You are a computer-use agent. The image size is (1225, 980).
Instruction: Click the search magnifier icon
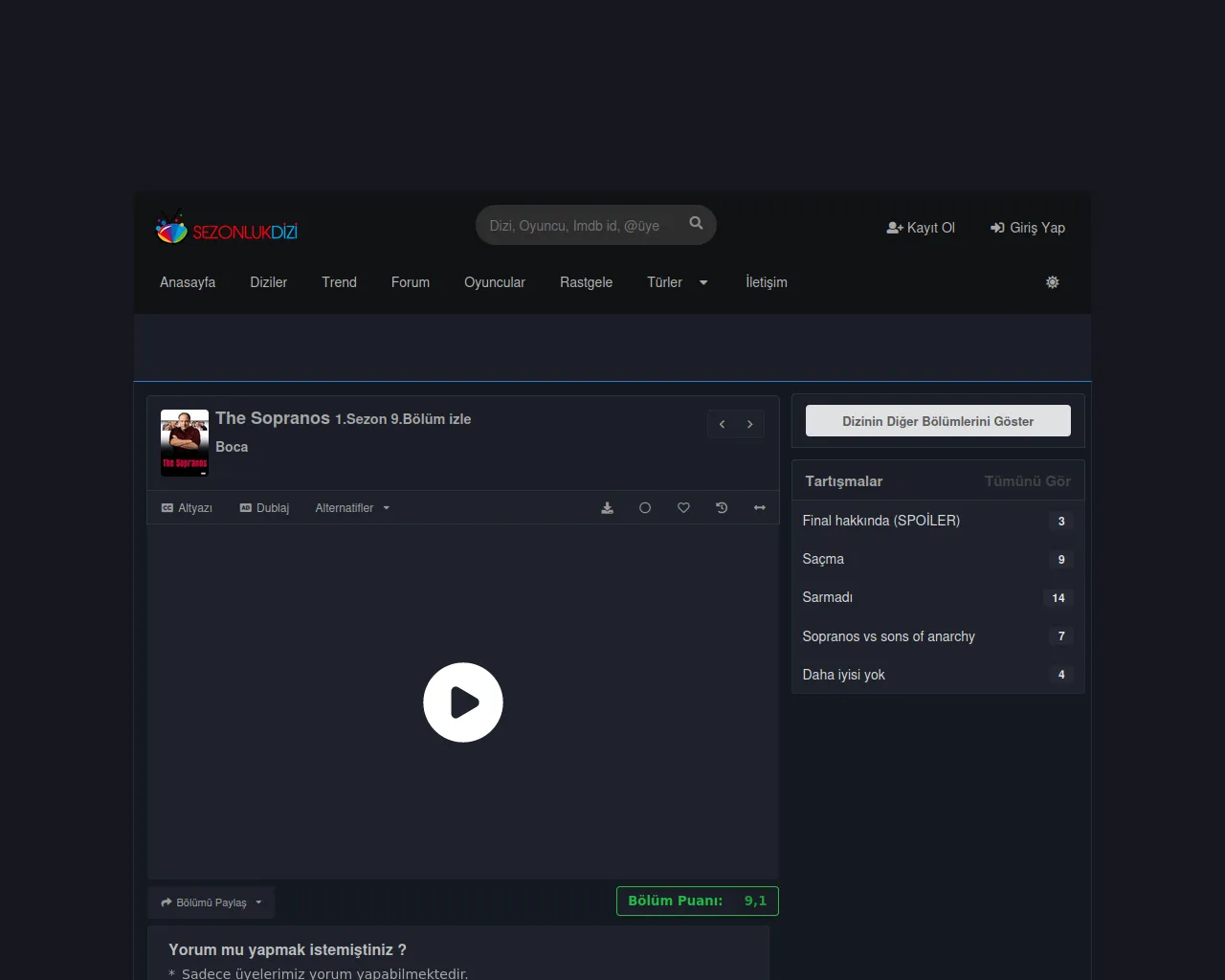coord(696,224)
